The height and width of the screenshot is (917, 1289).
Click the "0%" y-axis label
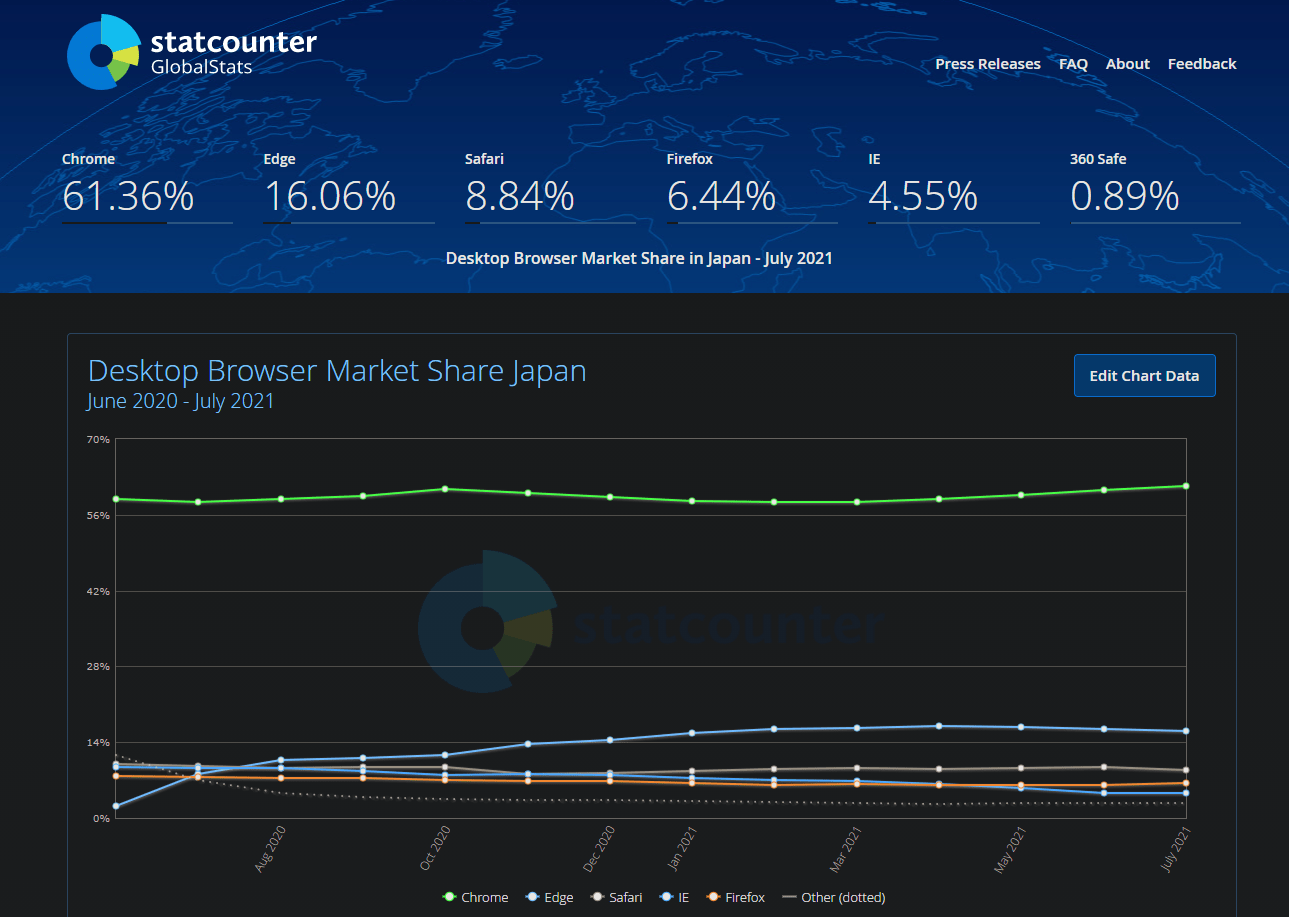(x=101, y=819)
